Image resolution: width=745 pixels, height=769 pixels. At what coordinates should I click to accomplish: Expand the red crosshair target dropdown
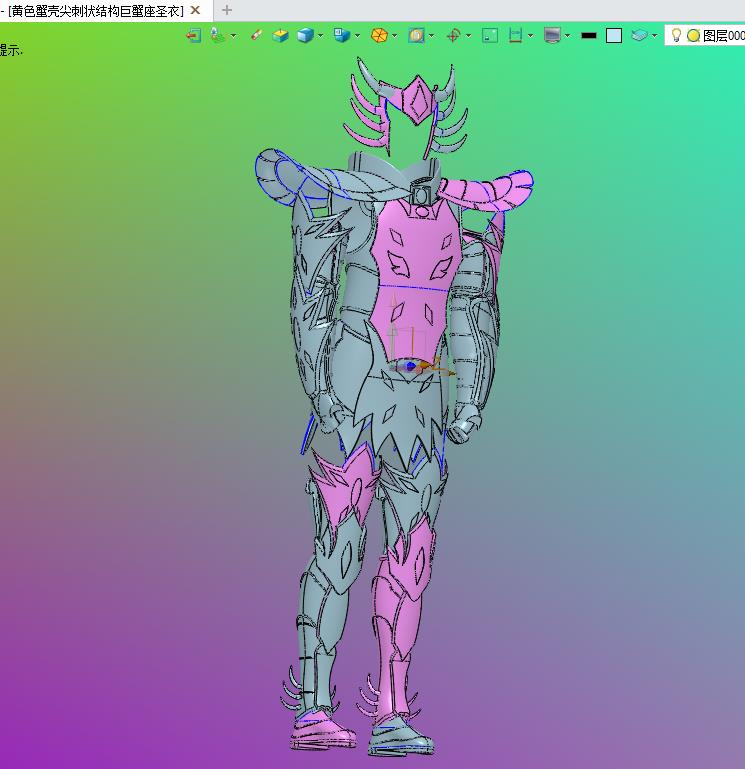click(x=469, y=36)
